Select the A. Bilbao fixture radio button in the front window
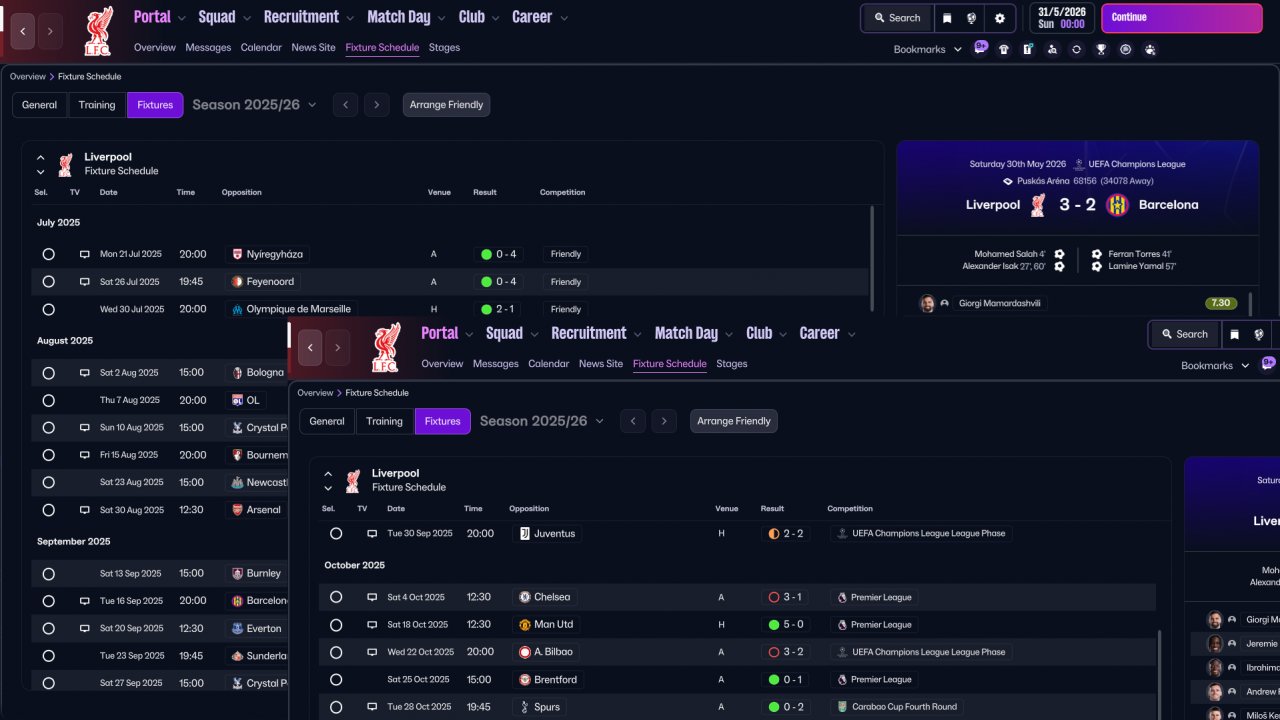The height and width of the screenshot is (720, 1280). [336, 652]
